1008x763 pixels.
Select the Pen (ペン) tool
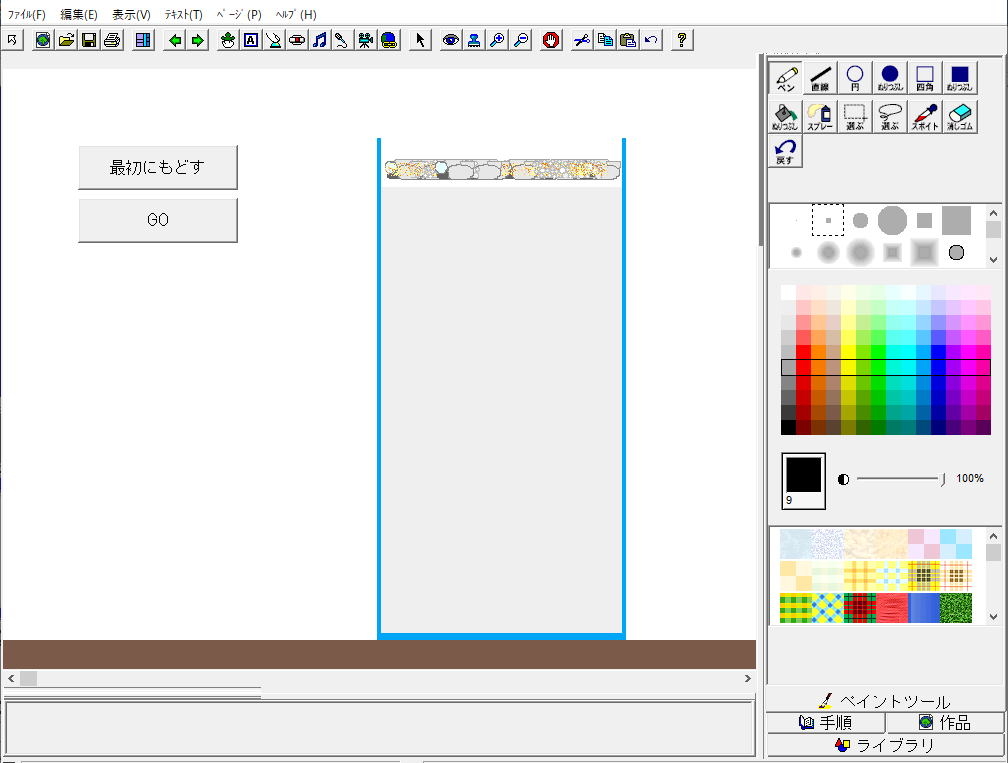click(x=786, y=78)
